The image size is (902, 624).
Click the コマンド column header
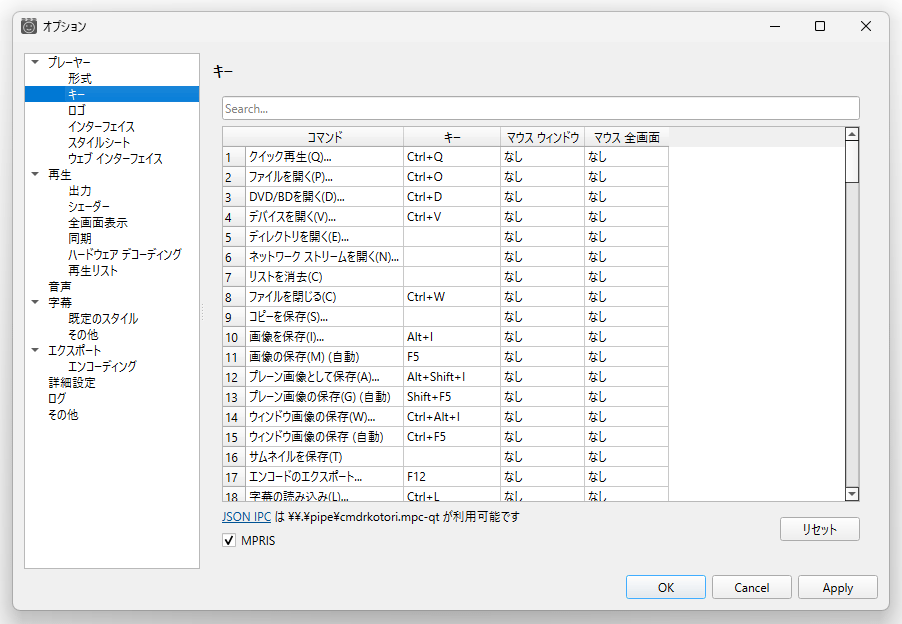324,137
